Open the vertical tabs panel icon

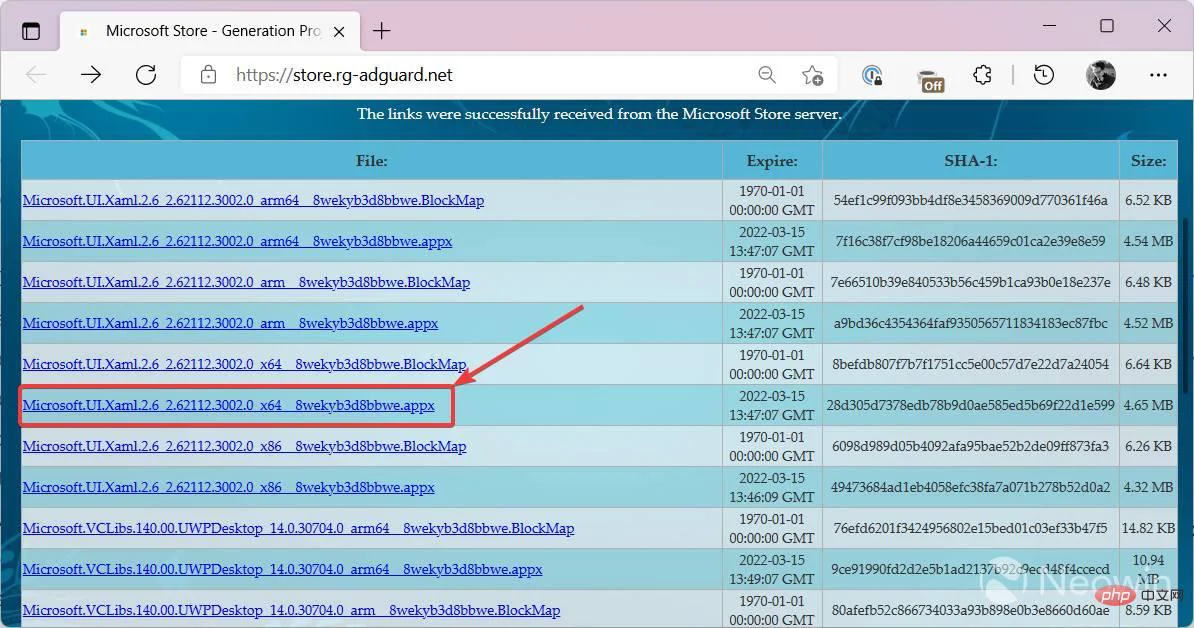(x=30, y=31)
